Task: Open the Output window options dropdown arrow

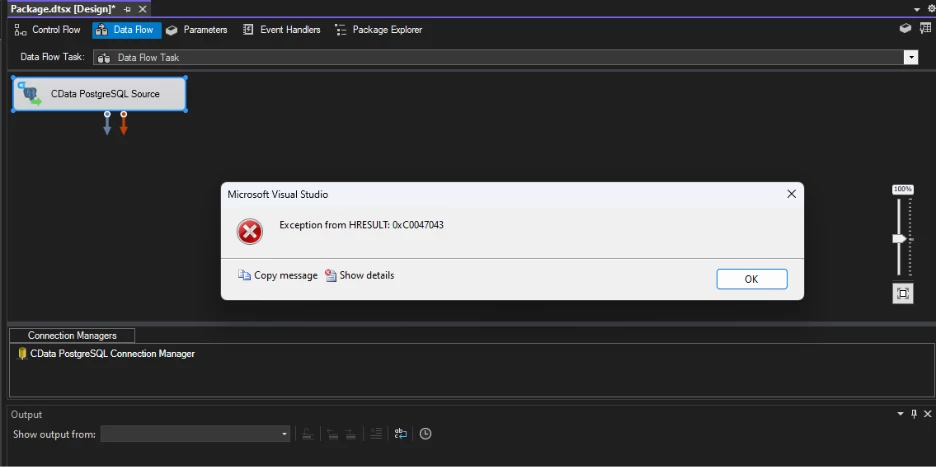Action: (900, 414)
